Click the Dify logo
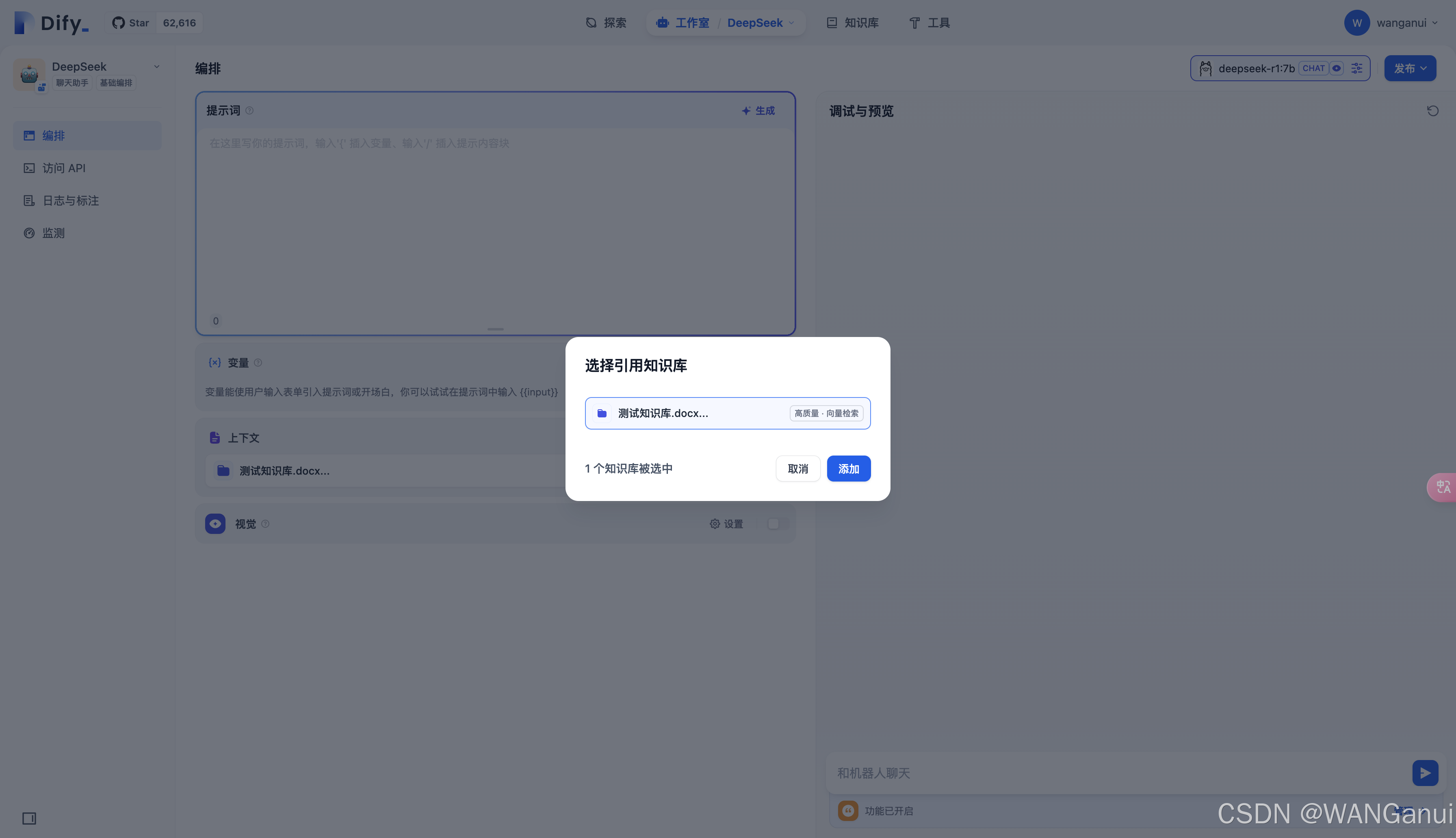 click(x=52, y=23)
